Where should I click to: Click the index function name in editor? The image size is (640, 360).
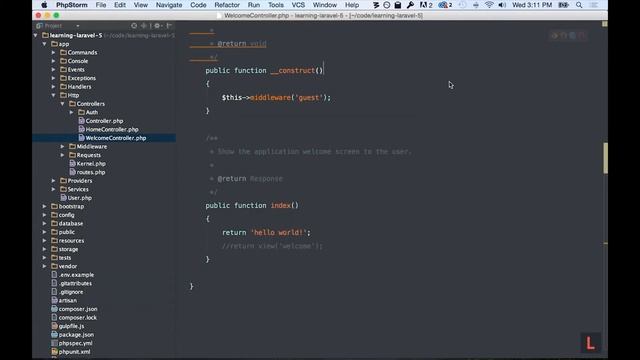[x=280, y=205]
